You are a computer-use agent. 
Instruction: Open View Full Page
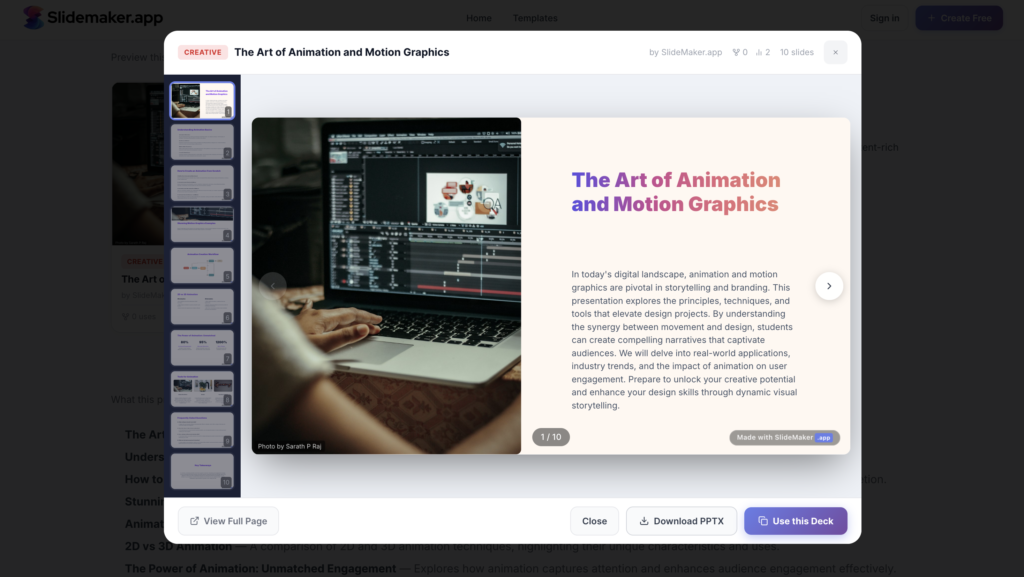[228, 521]
